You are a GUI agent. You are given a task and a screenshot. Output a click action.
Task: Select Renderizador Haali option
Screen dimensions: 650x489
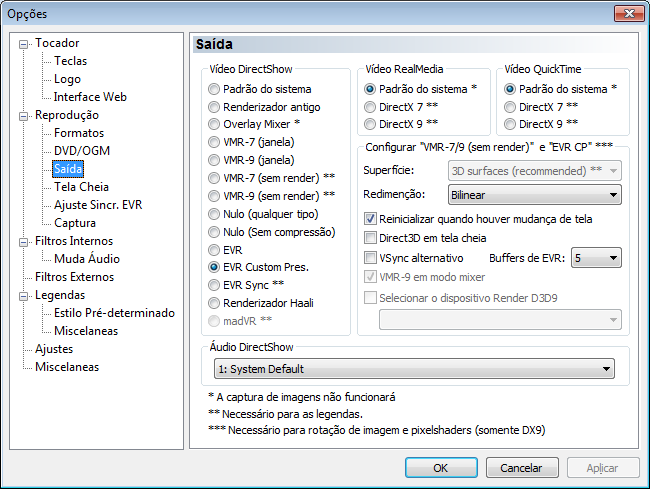point(214,303)
